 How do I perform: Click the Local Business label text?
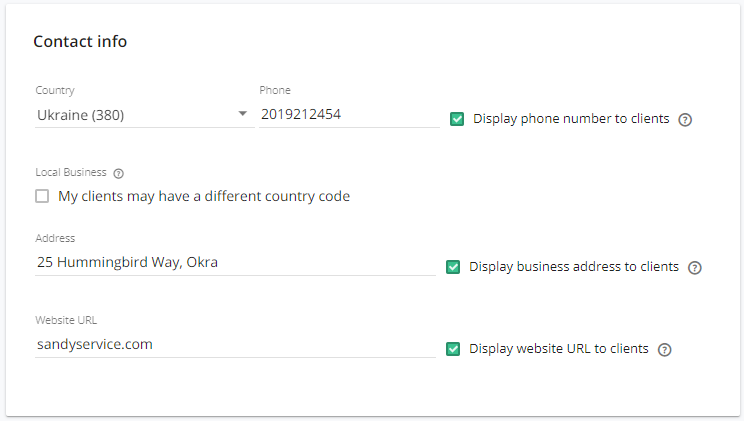(71, 172)
